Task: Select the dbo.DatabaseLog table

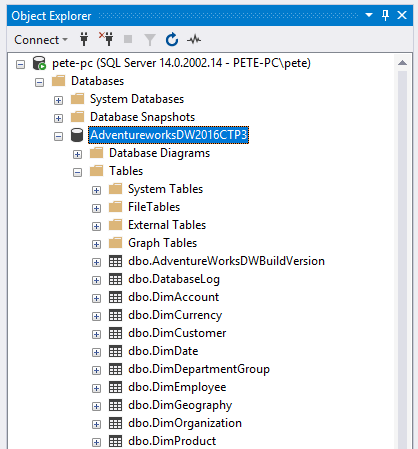Action: [174, 279]
